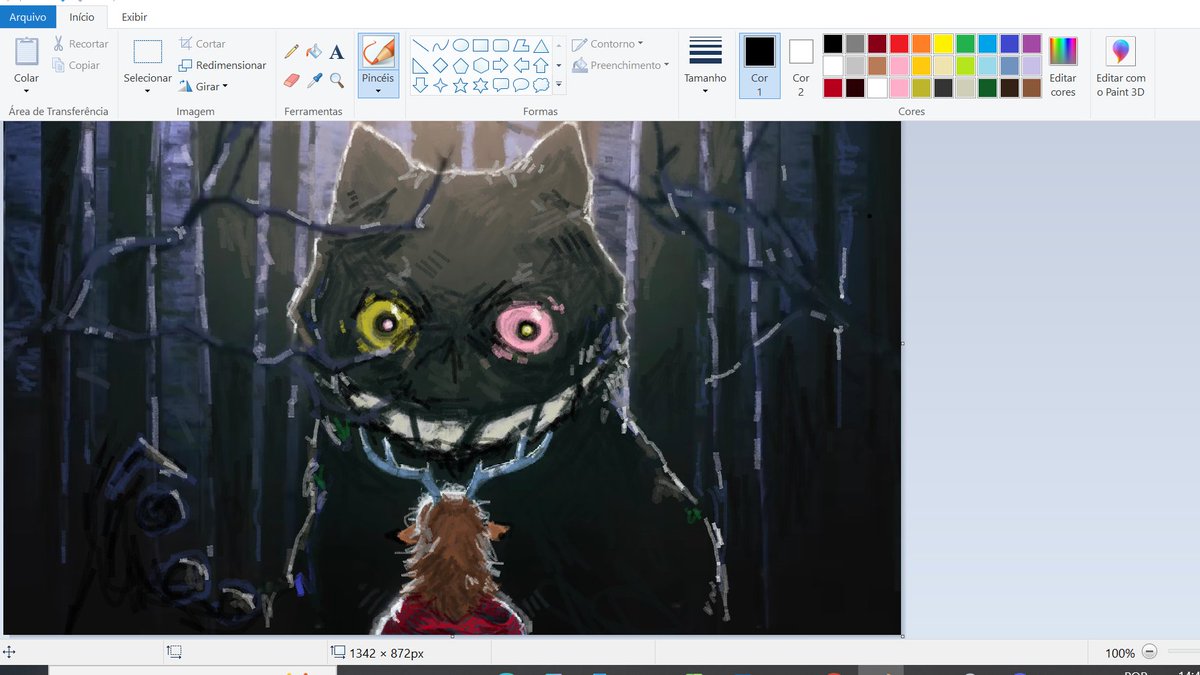Switch to the Exibir tab
The width and height of the screenshot is (1200, 675).
click(x=134, y=17)
